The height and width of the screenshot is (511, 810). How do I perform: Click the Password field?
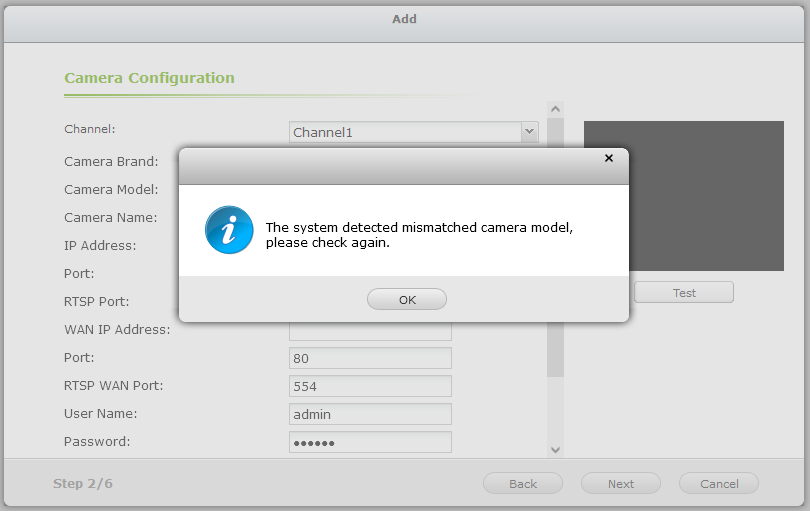click(370, 442)
